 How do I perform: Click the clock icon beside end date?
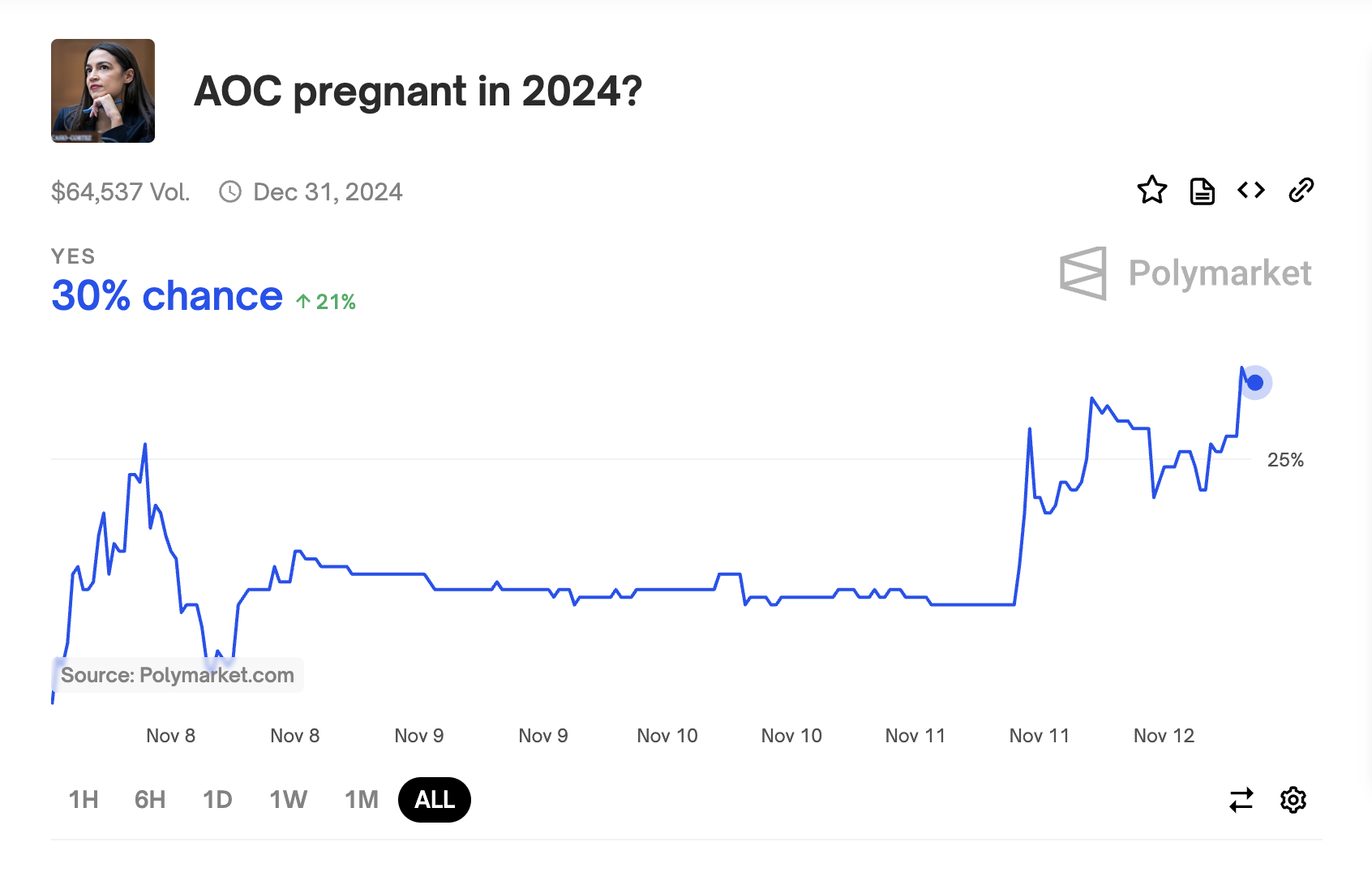pyautogui.click(x=230, y=192)
